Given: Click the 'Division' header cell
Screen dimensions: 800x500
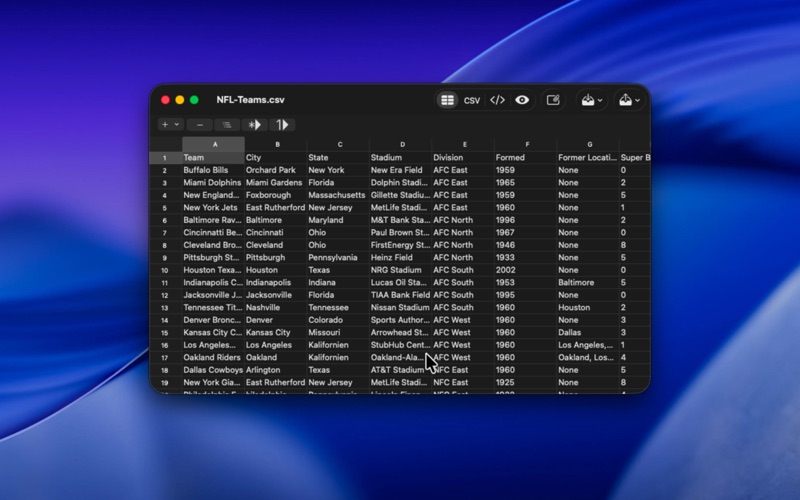Looking at the screenshot, I should (x=463, y=158).
